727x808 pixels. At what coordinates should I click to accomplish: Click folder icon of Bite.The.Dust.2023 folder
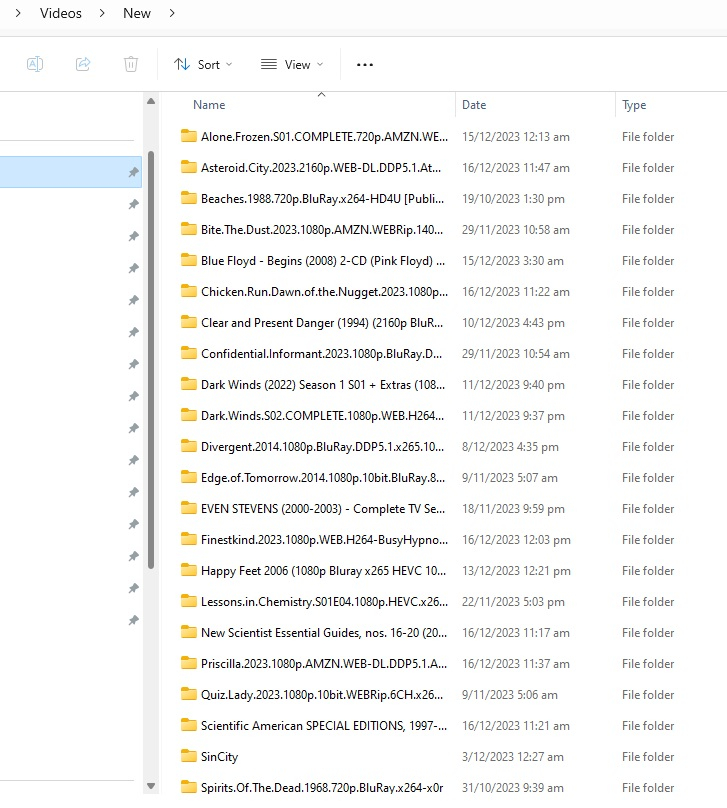point(189,229)
